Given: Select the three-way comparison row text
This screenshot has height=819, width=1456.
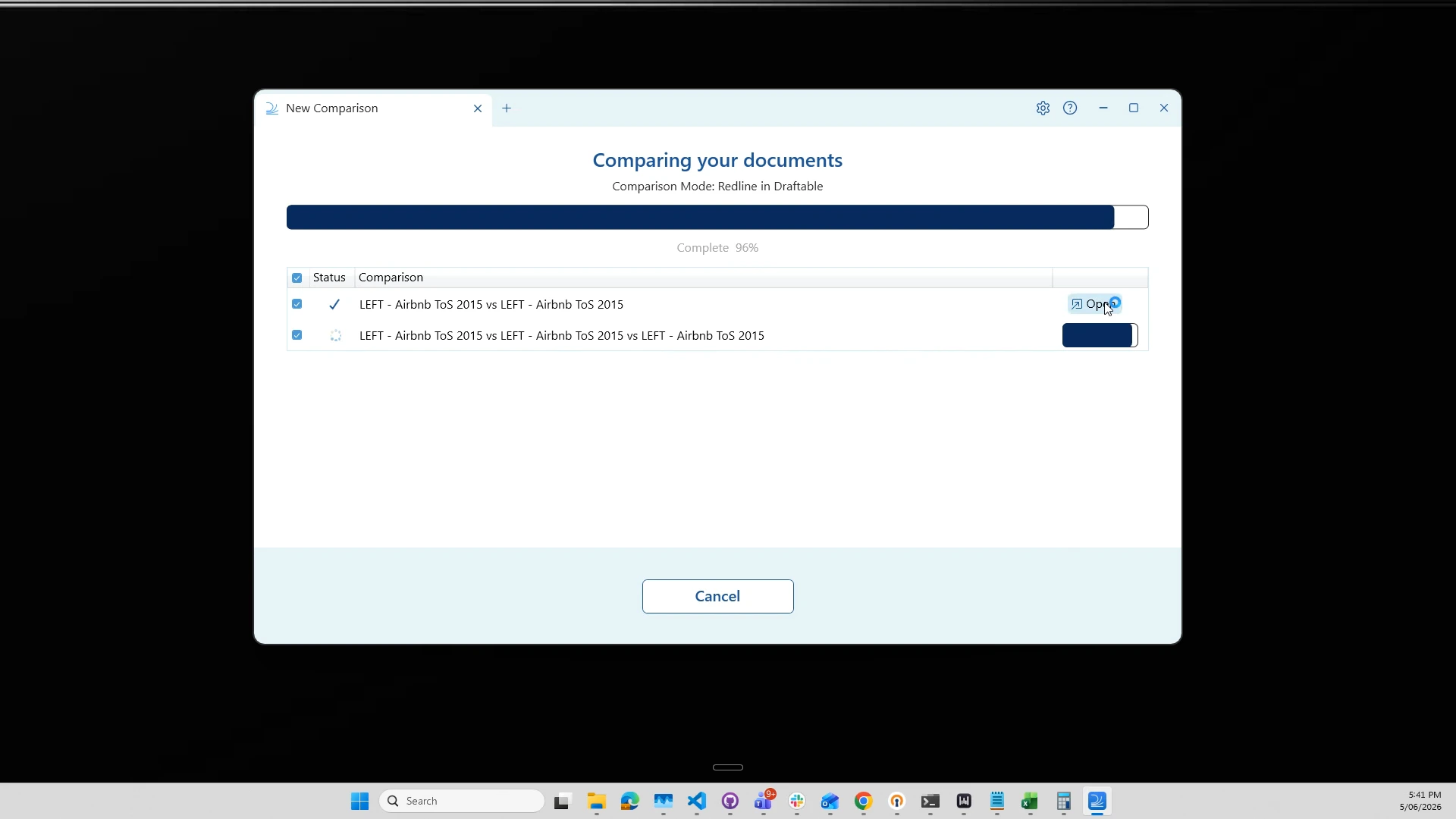Looking at the screenshot, I should point(562,335).
